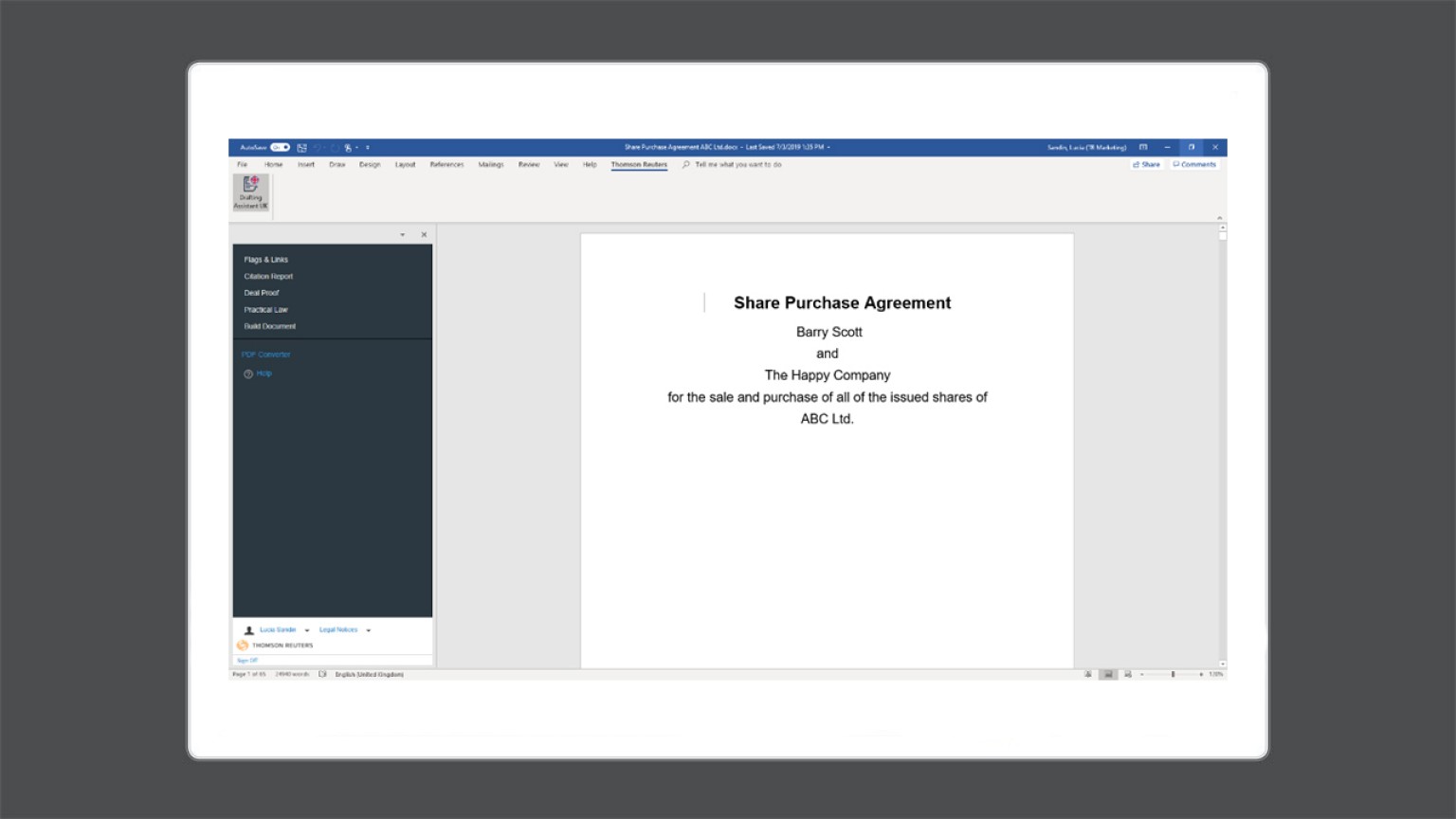The image size is (1456, 819).
Task: Click the Save icon in Quick Access
Action: click(301, 147)
